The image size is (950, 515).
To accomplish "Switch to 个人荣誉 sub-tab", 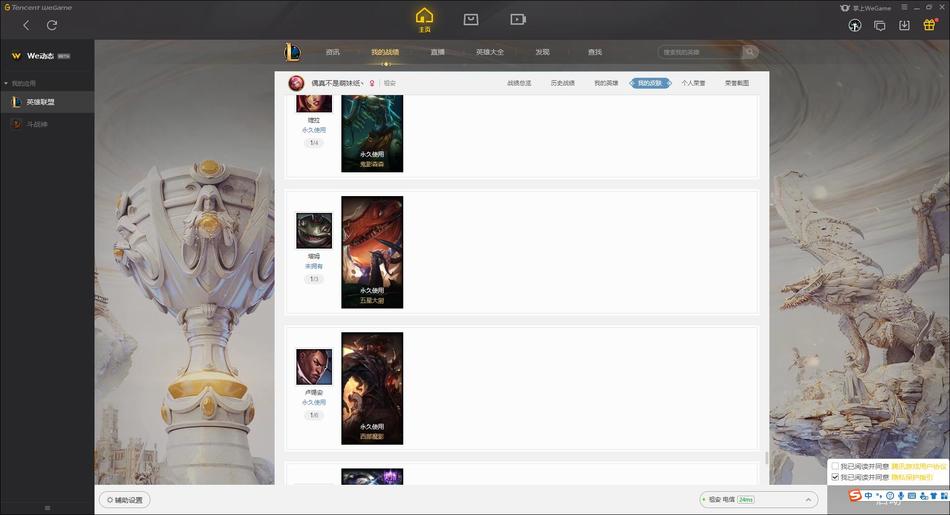I will (694, 83).
